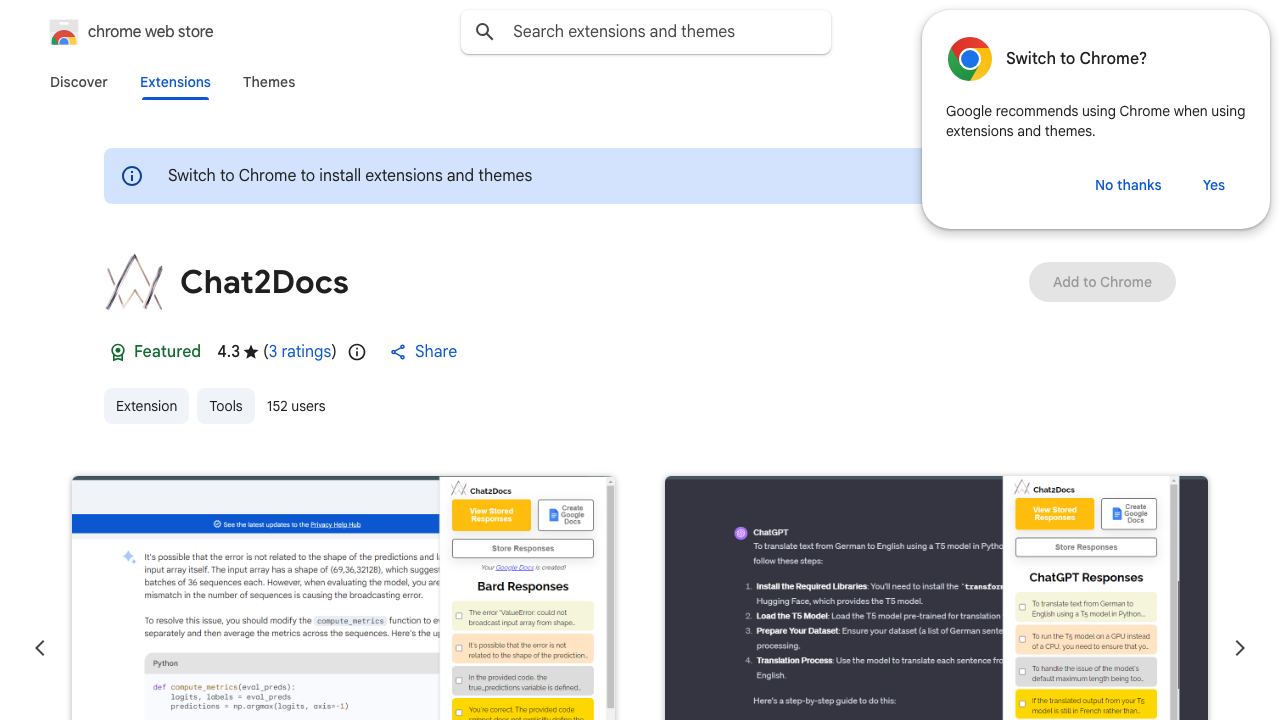This screenshot has height=720, width=1280.
Task: Go to next screenshot with right arrow
Action: [1240, 648]
